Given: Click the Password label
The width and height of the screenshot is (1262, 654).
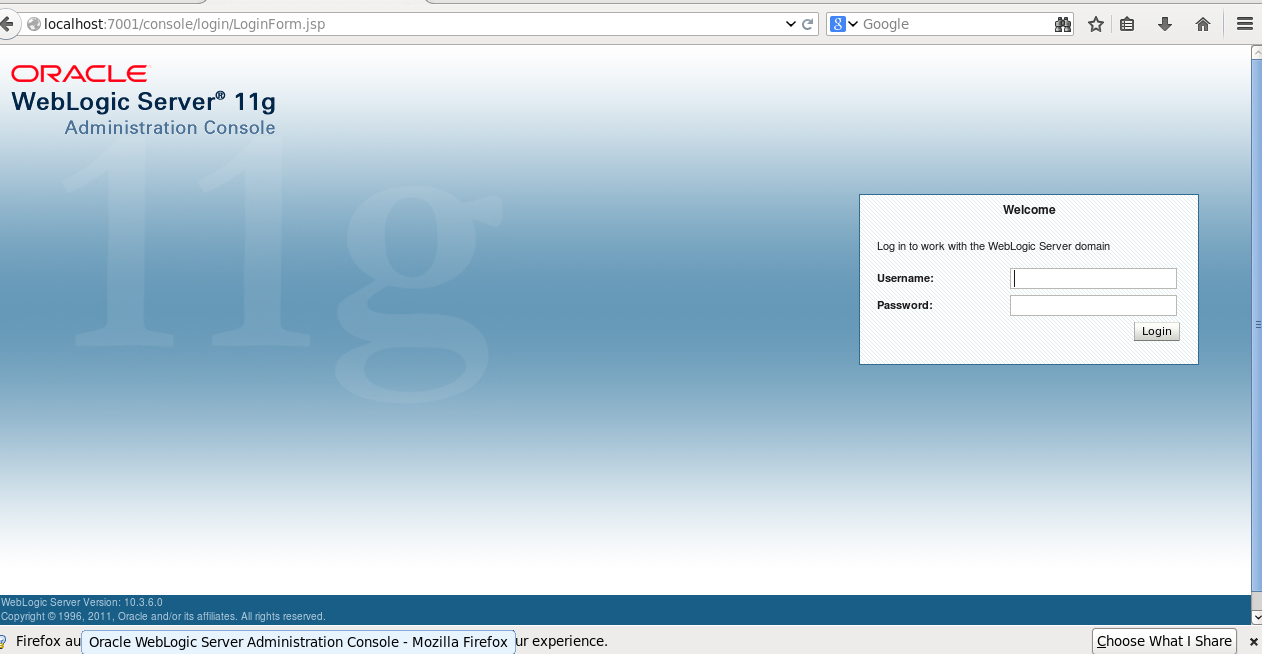Looking at the screenshot, I should pyautogui.click(x=904, y=305).
